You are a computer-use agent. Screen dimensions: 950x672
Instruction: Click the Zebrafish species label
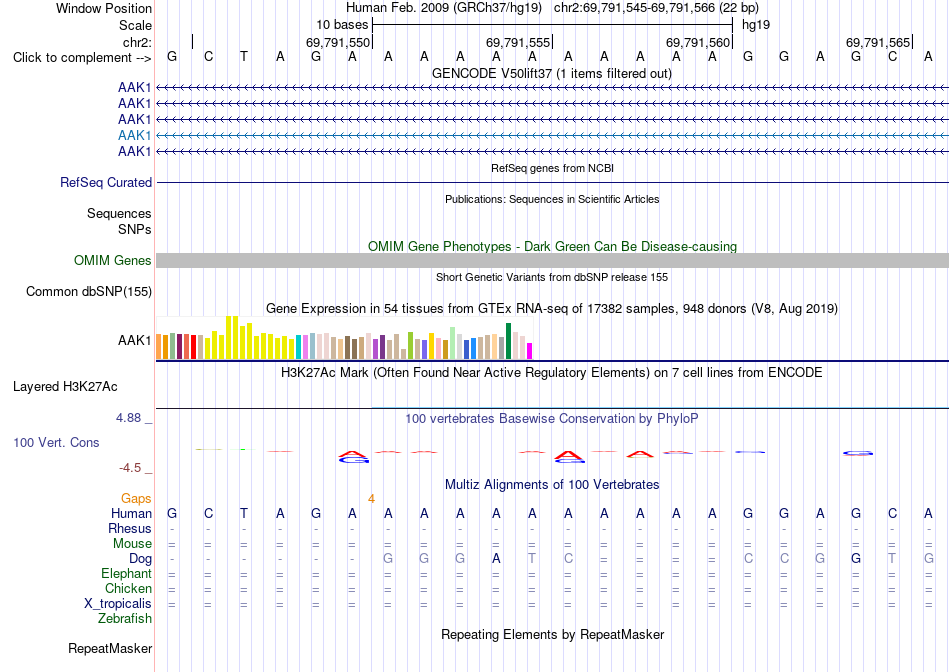tap(125, 619)
